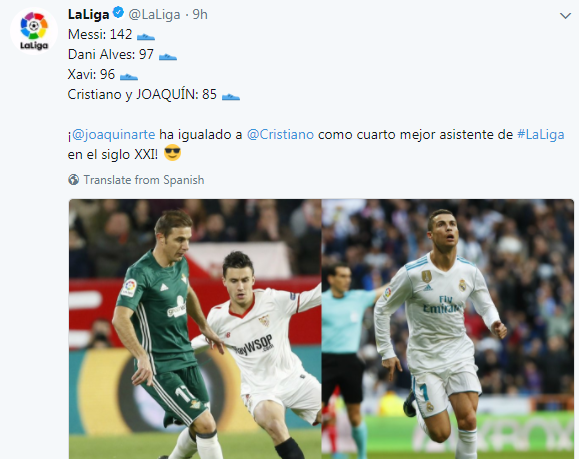Viewport: 579px width, 459px height.
Task: Open the Joaquín match photo
Action: coord(195,329)
